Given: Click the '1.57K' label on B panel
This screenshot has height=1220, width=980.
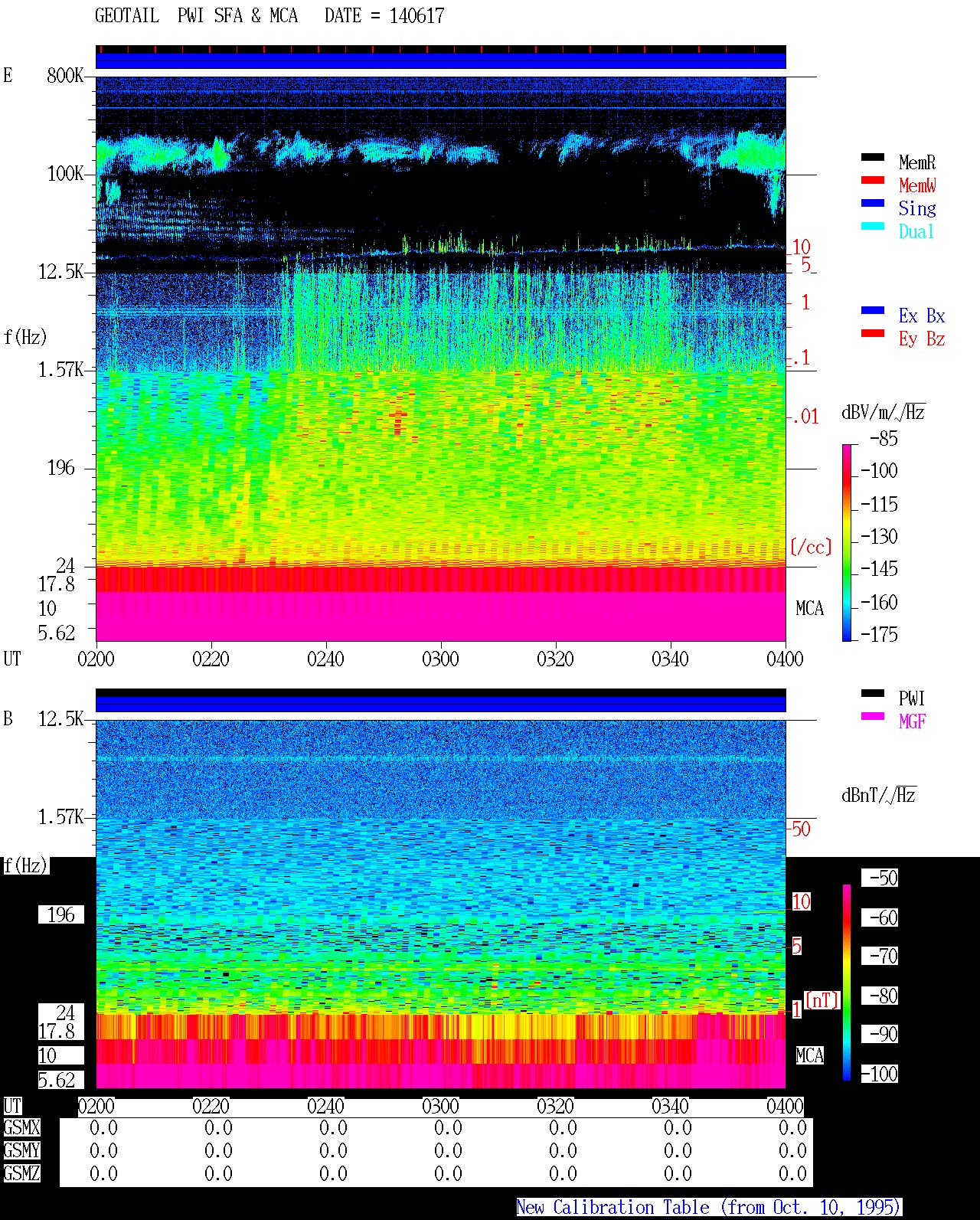Looking at the screenshot, I should pos(60,817).
